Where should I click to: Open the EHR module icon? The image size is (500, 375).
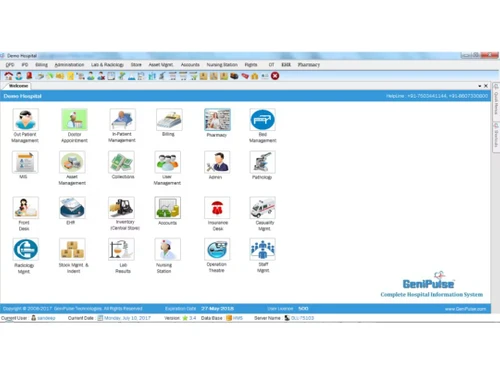tap(72, 208)
